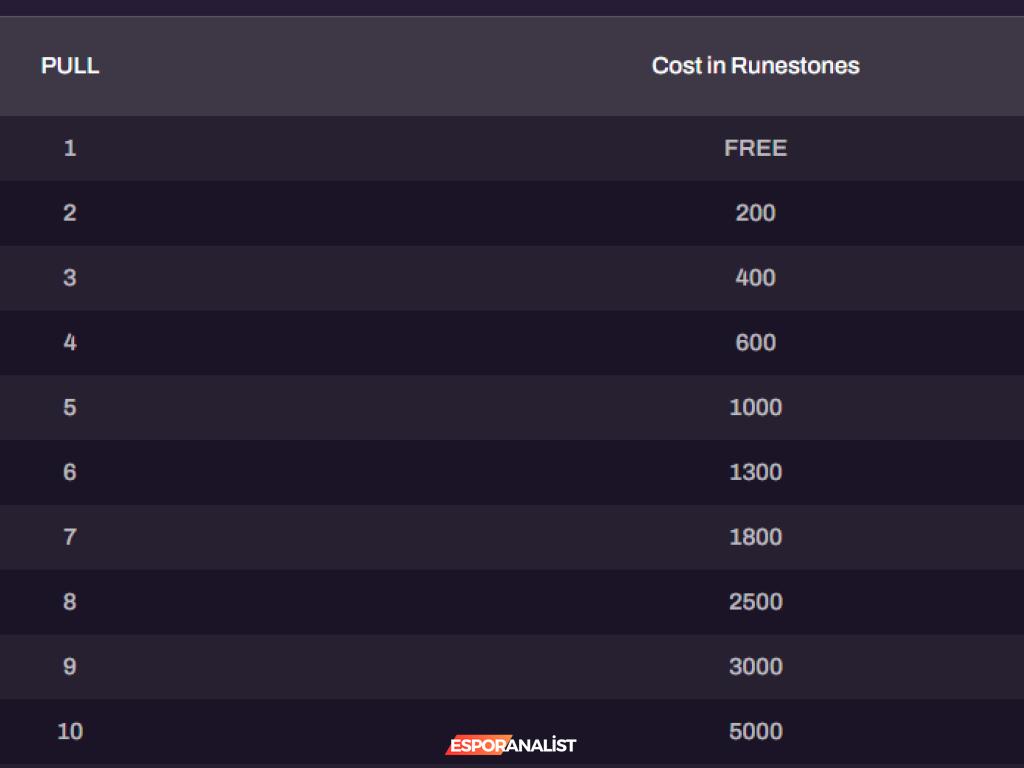This screenshot has height=768, width=1024.
Task: Click the Cost in Runestones header
Action: 755,66
